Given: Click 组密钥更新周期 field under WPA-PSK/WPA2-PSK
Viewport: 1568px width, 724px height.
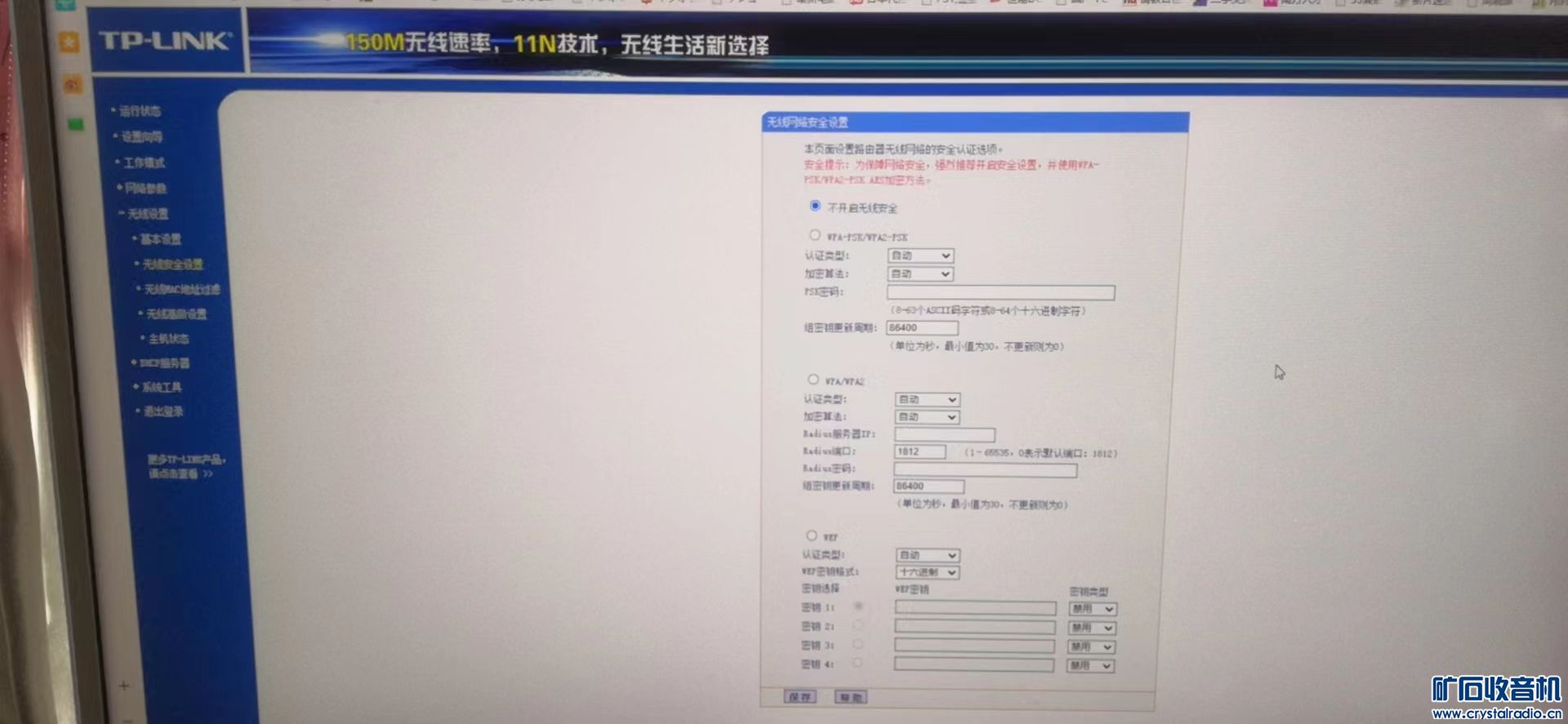Looking at the screenshot, I should [922, 327].
